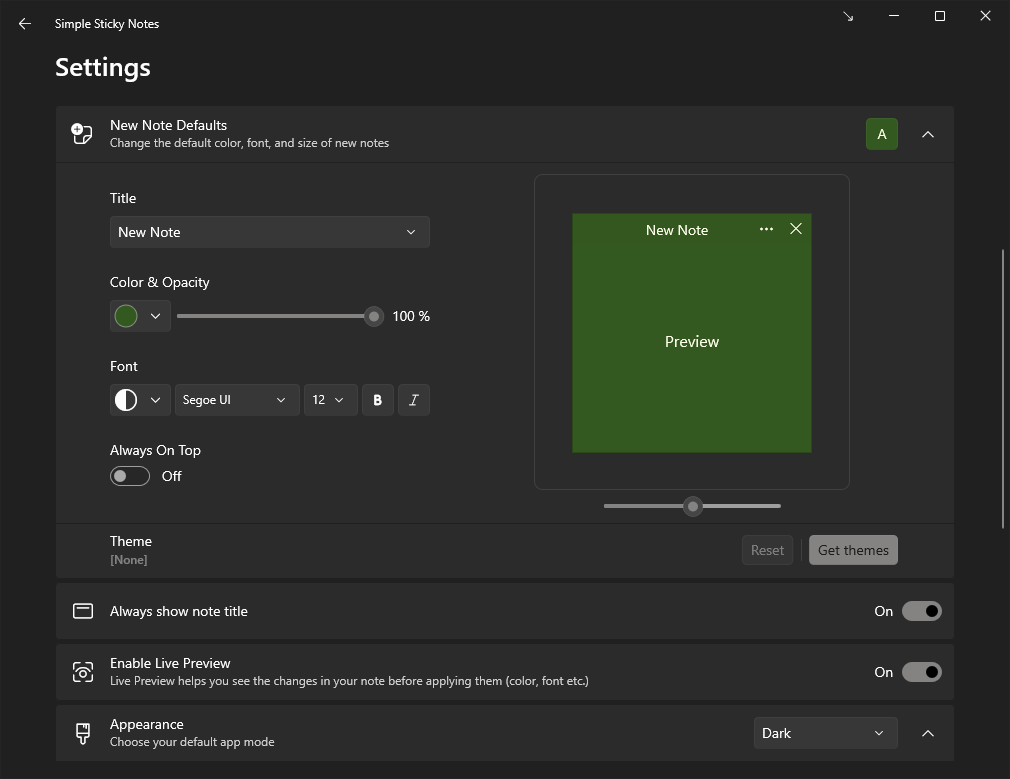Click the preview note's close X icon
The width and height of the screenshot is (1010, 779).
[796, 229]
